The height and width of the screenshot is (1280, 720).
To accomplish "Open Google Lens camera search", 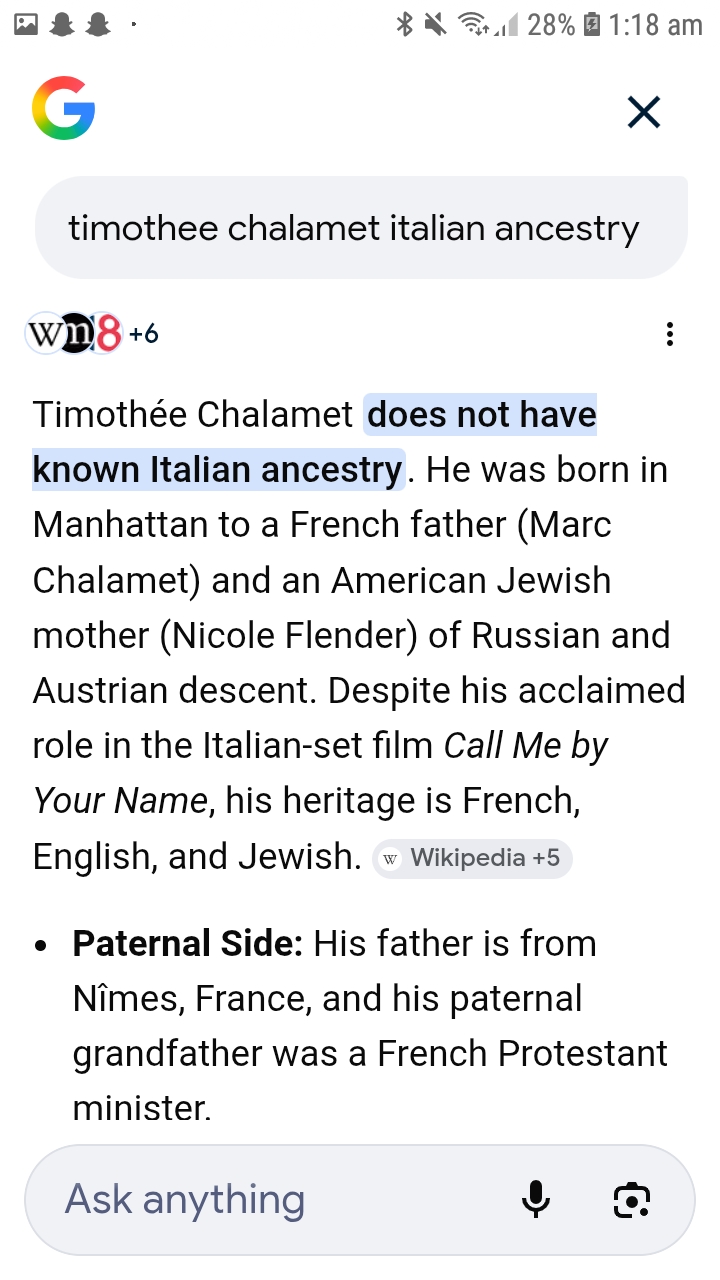I will coord(632,1199).
